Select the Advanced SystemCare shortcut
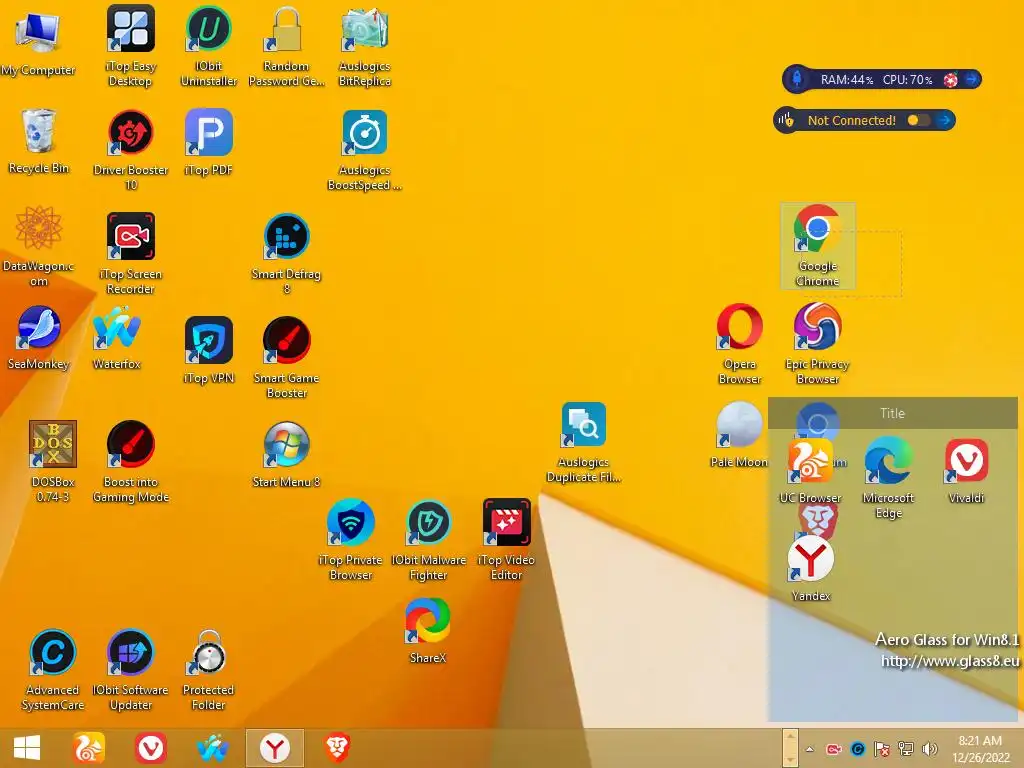 pos(53,670)
